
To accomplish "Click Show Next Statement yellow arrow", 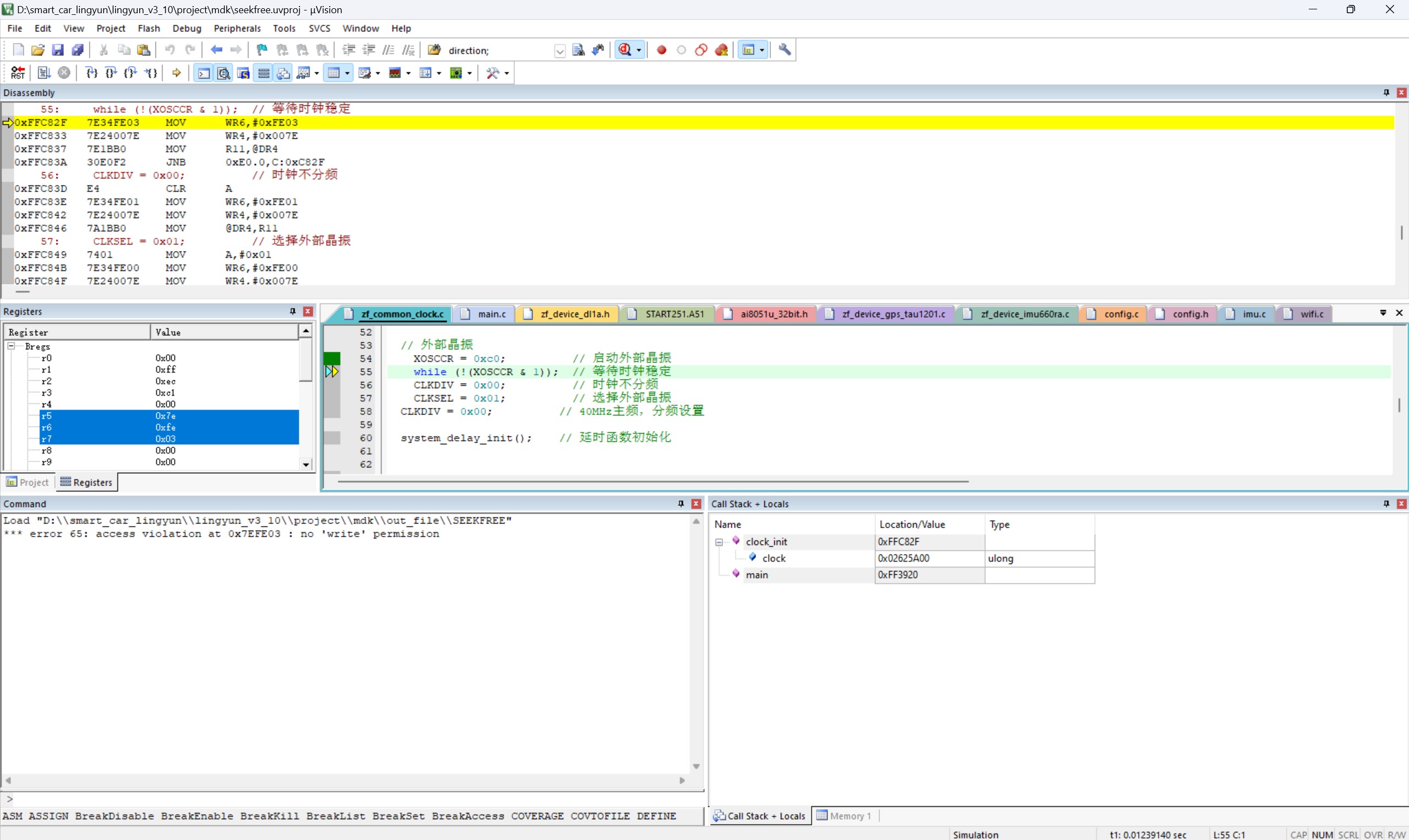I will pyautogui.click(x=177, y=73).
